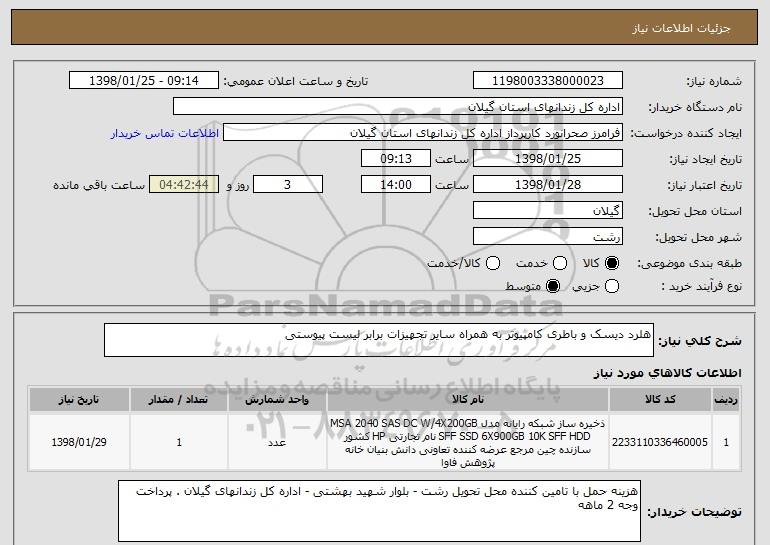Viewport: 770px width, 545px height.
Task: Click the remaining days field showing 3
Action: [x=288, y=185]
